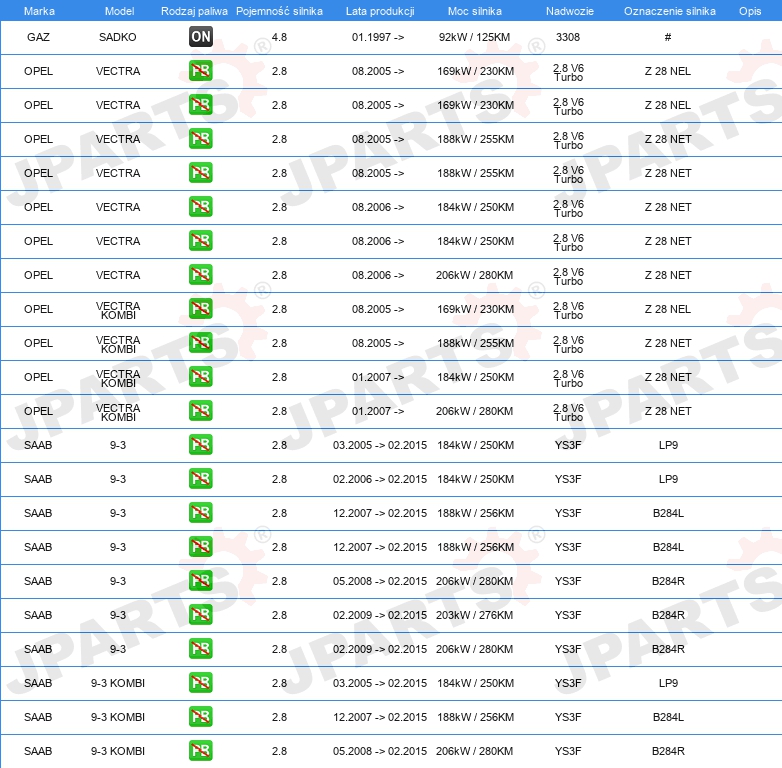Click the petrol icon for SAAB 9-3 203kW row

pyautogui.click(x=200, y=614)
